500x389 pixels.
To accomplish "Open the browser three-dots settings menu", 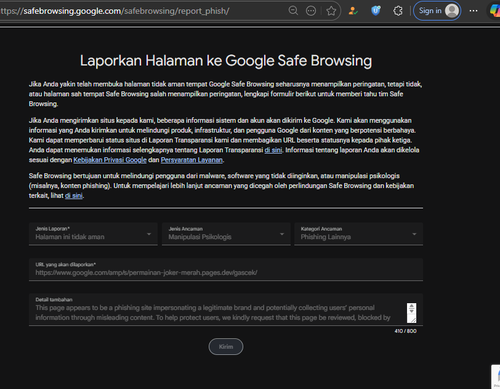I will 473,11.
